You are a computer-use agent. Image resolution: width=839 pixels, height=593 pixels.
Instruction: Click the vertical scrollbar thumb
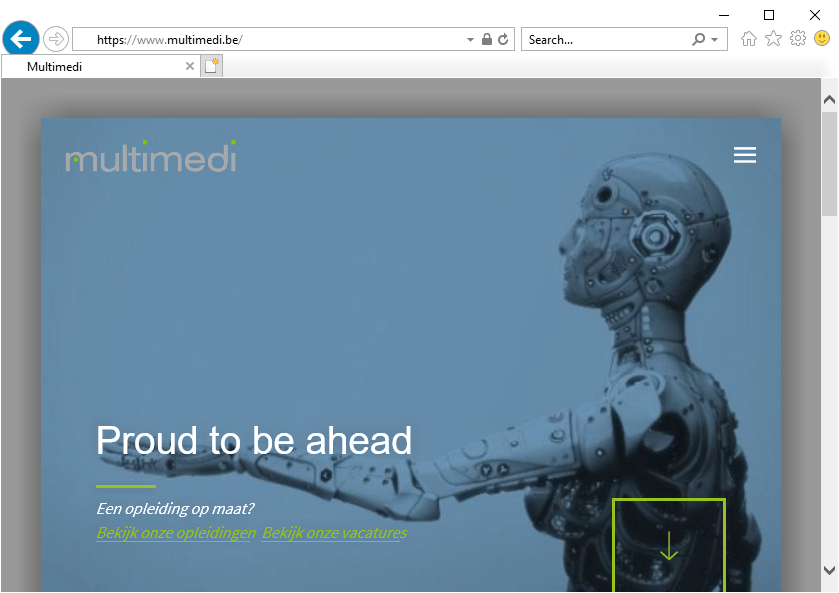pos(829,164)
